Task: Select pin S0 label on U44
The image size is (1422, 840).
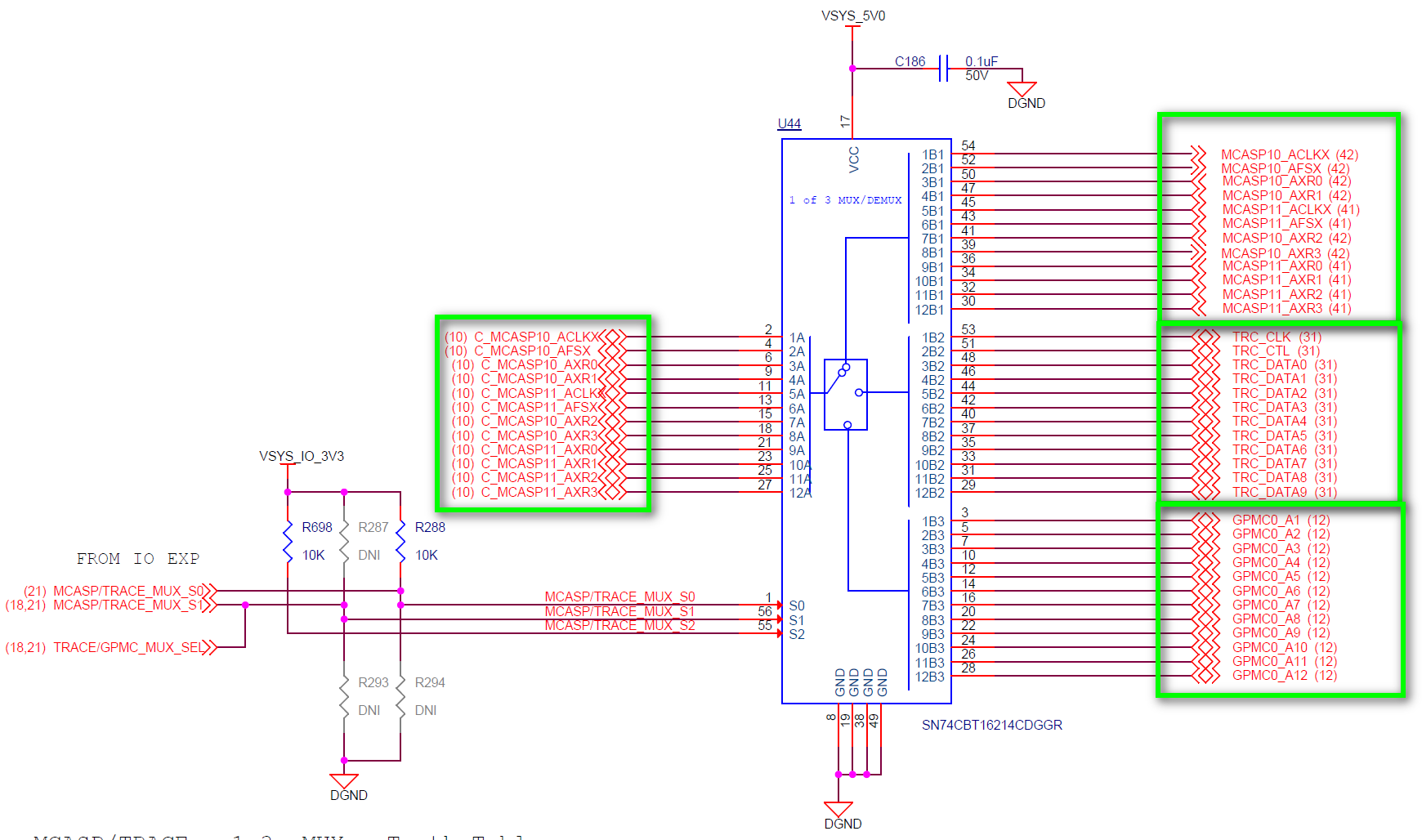Action: (x=797, y=605)
